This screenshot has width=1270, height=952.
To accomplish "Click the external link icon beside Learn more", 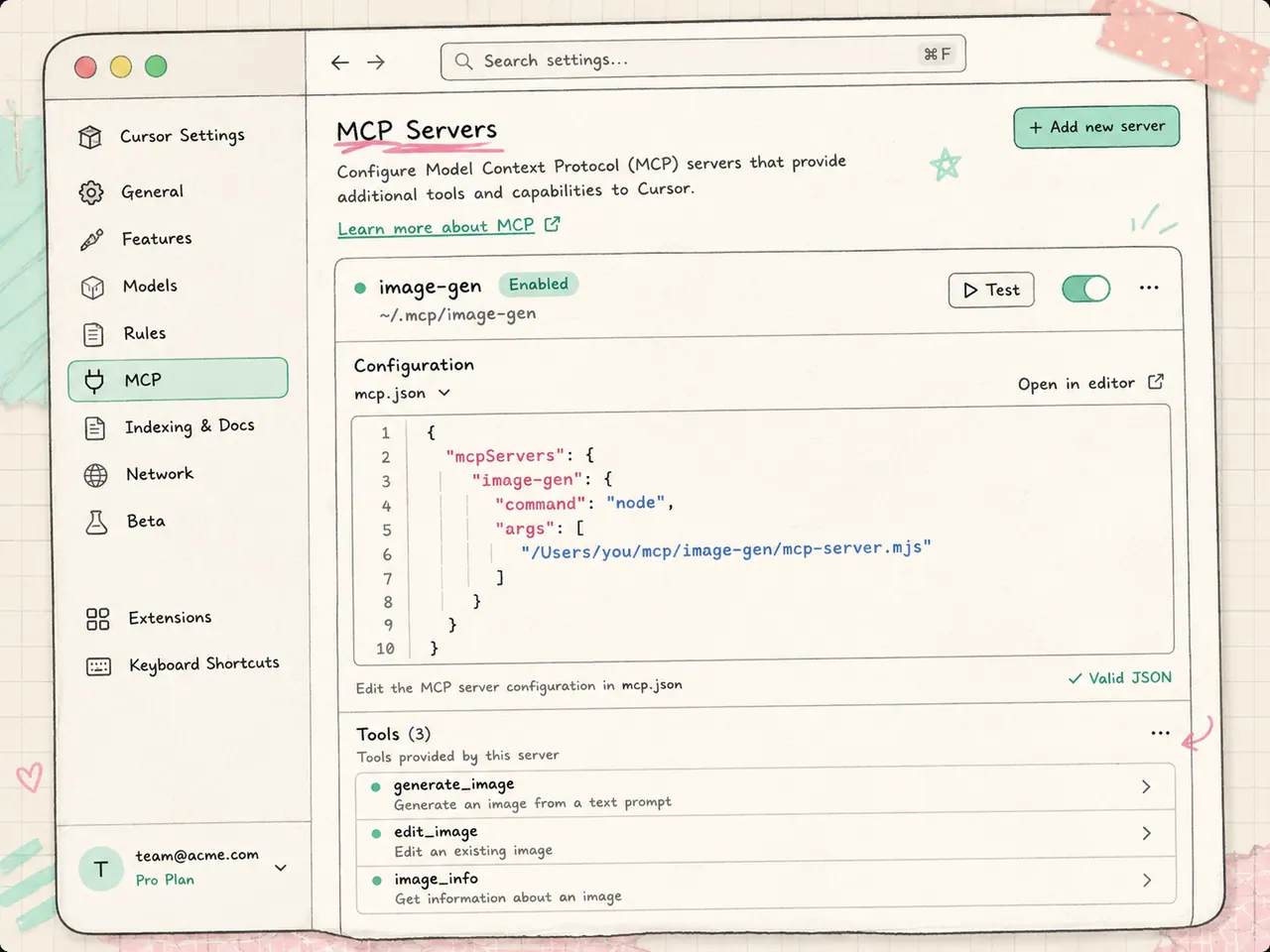I will coord(553,224).
